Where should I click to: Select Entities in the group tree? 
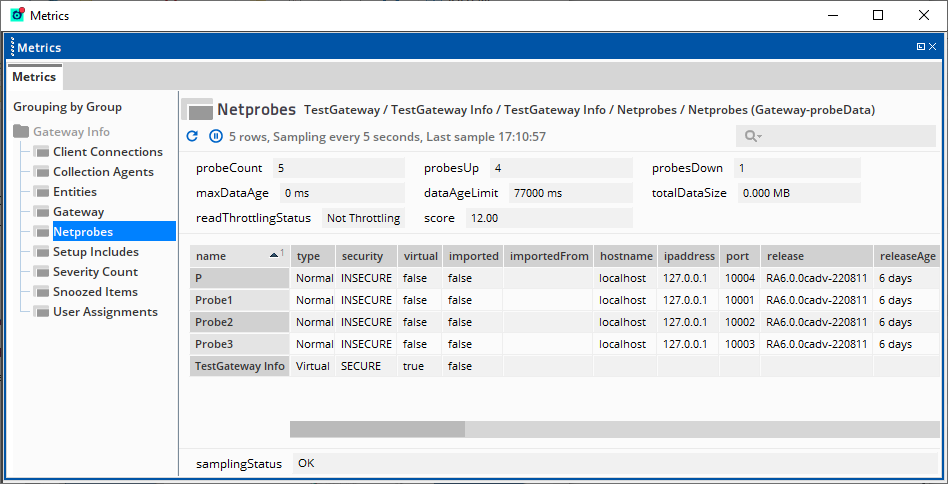tap(75, 192)
